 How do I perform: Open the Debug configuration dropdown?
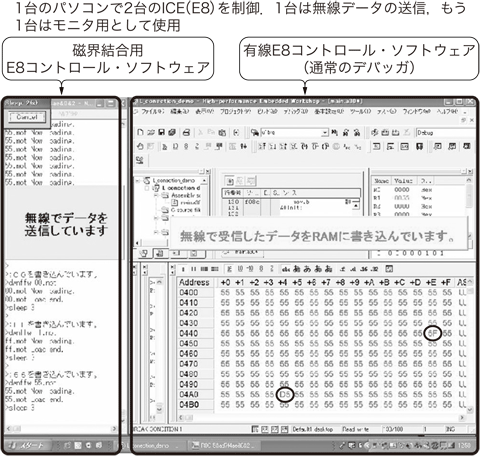446,132
